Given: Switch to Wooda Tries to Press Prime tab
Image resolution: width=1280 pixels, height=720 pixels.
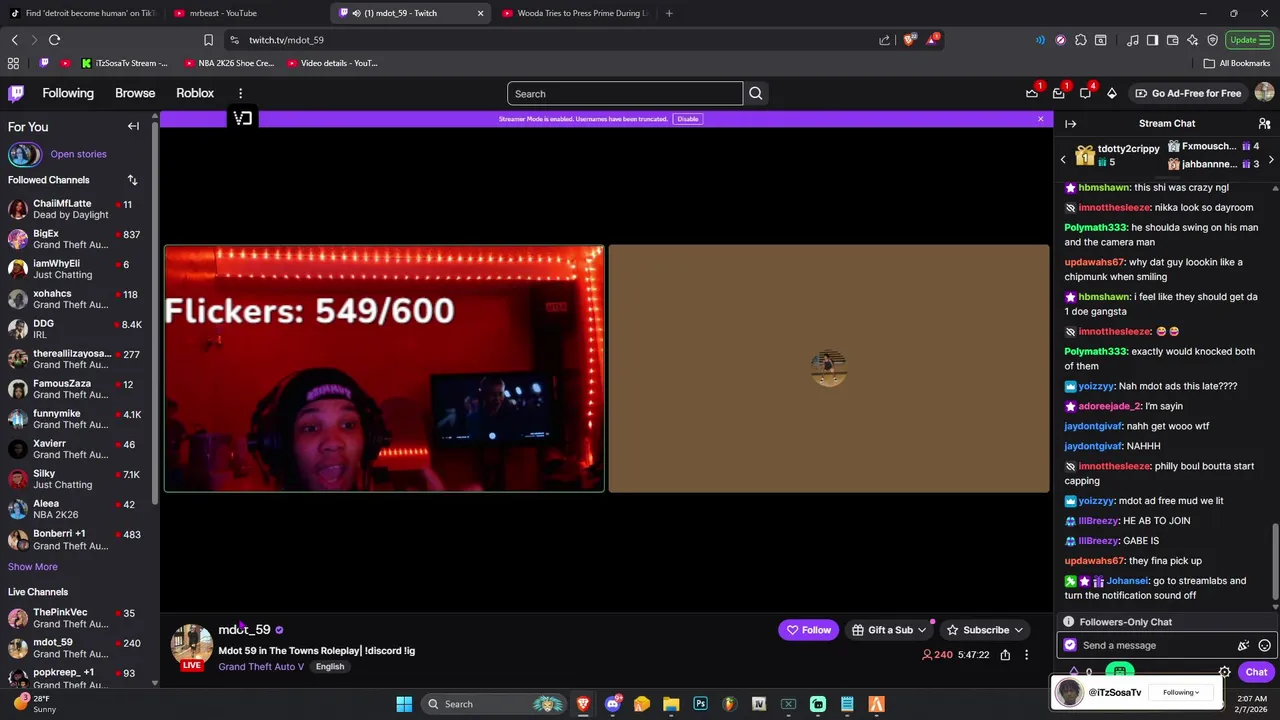Looking at the screenshot, I should (x=575, y=13).
